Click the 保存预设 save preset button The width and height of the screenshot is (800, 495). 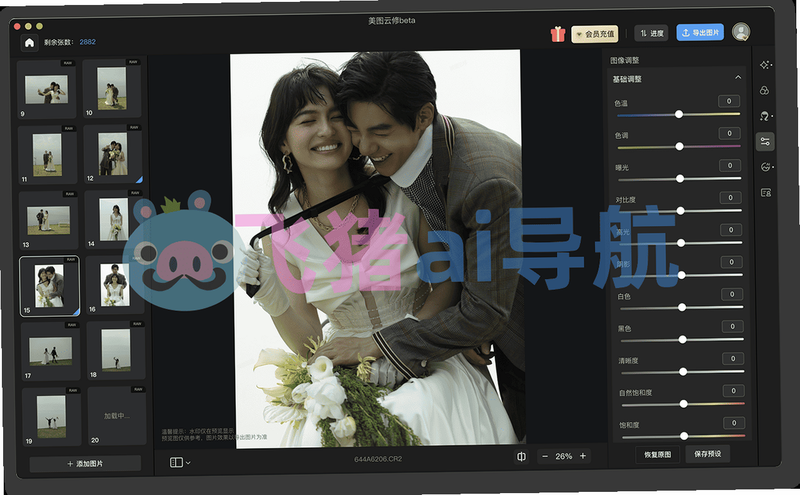708,454
